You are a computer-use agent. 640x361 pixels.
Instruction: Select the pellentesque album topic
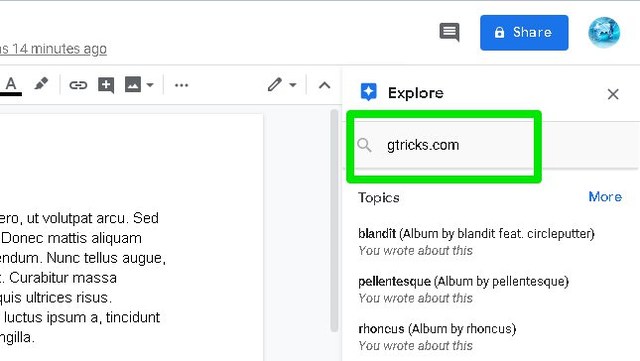tap(463, 290)
